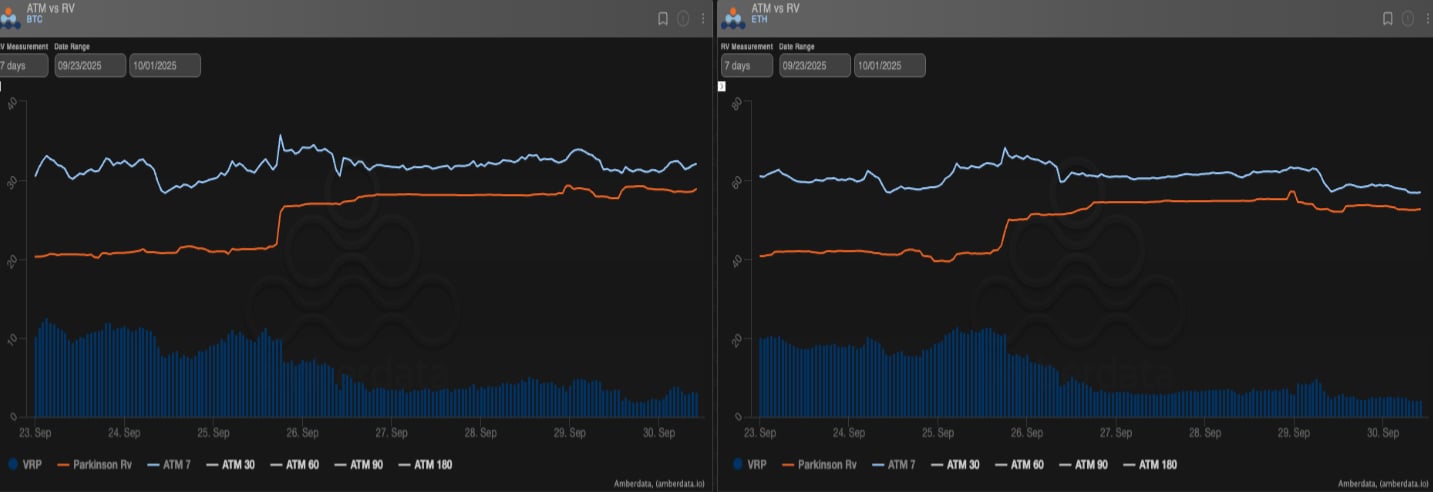Click Amberdata logo in ETH panel header
The width and height of the screenshot is (1433, 492).
pyautogui.click(x=734, y=17)
